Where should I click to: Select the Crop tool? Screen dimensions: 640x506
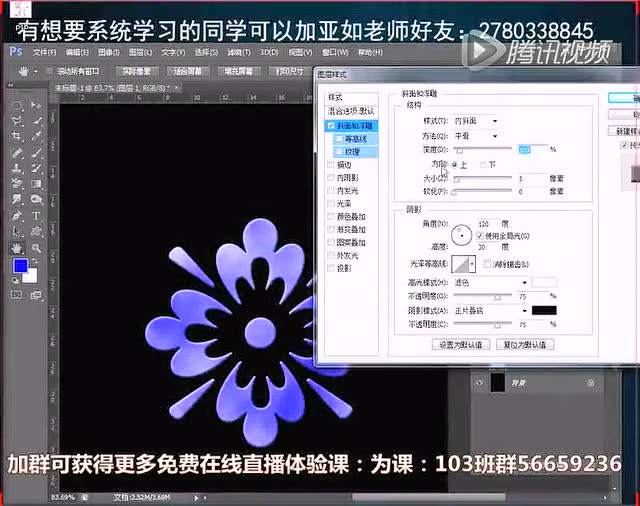point(16,136)
